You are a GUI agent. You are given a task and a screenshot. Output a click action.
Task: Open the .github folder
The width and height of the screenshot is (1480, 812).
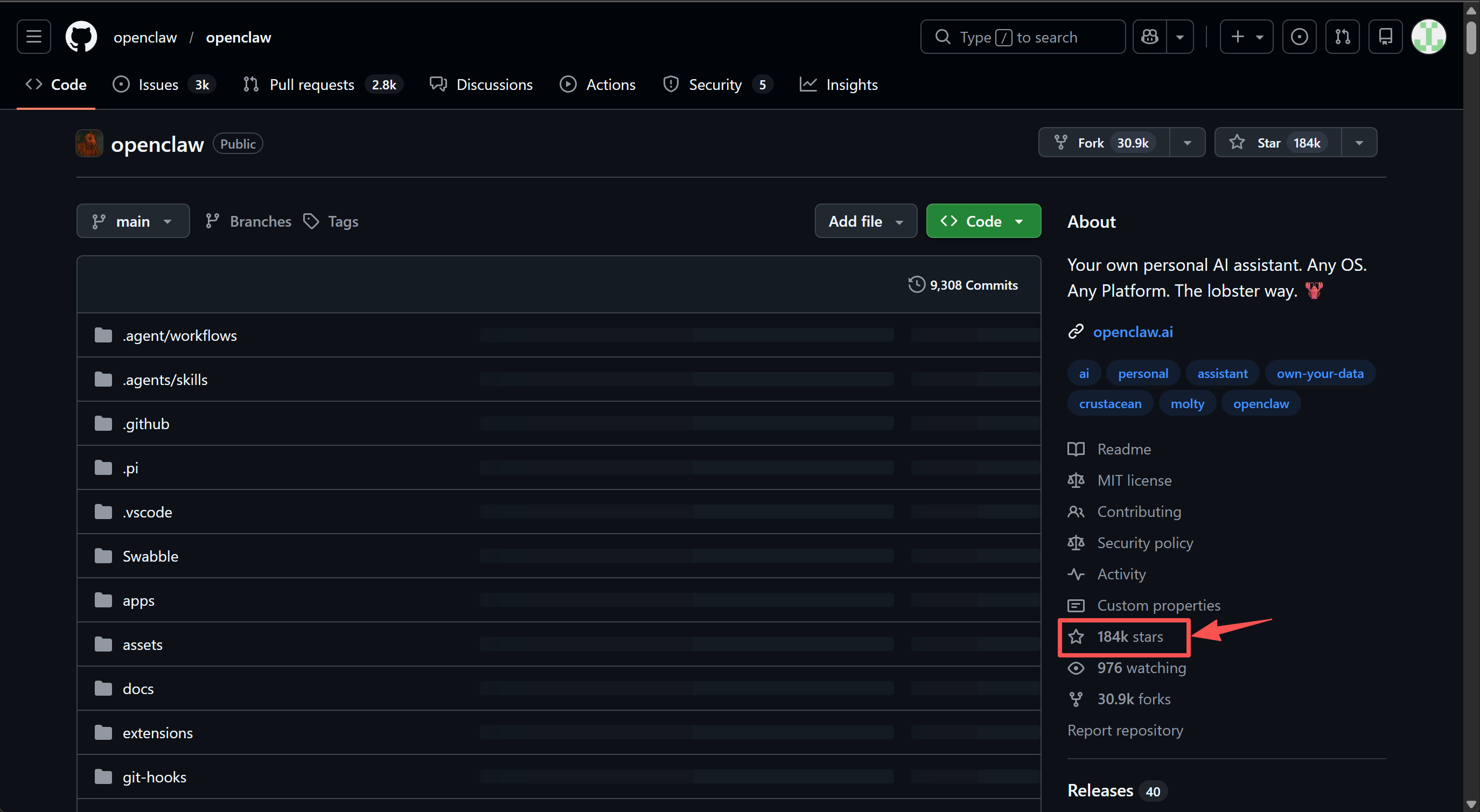[x=146, y=424]
